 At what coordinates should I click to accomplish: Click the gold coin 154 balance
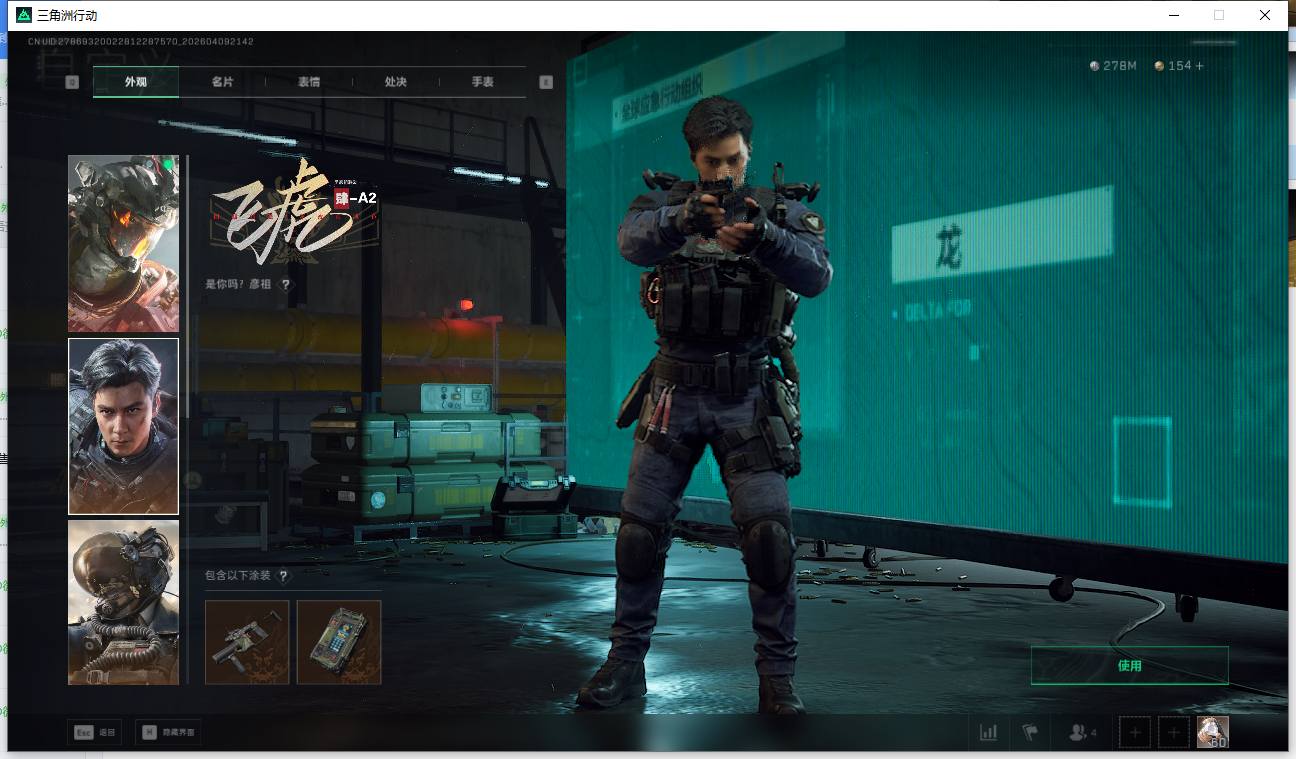(x=1173, y=66)
